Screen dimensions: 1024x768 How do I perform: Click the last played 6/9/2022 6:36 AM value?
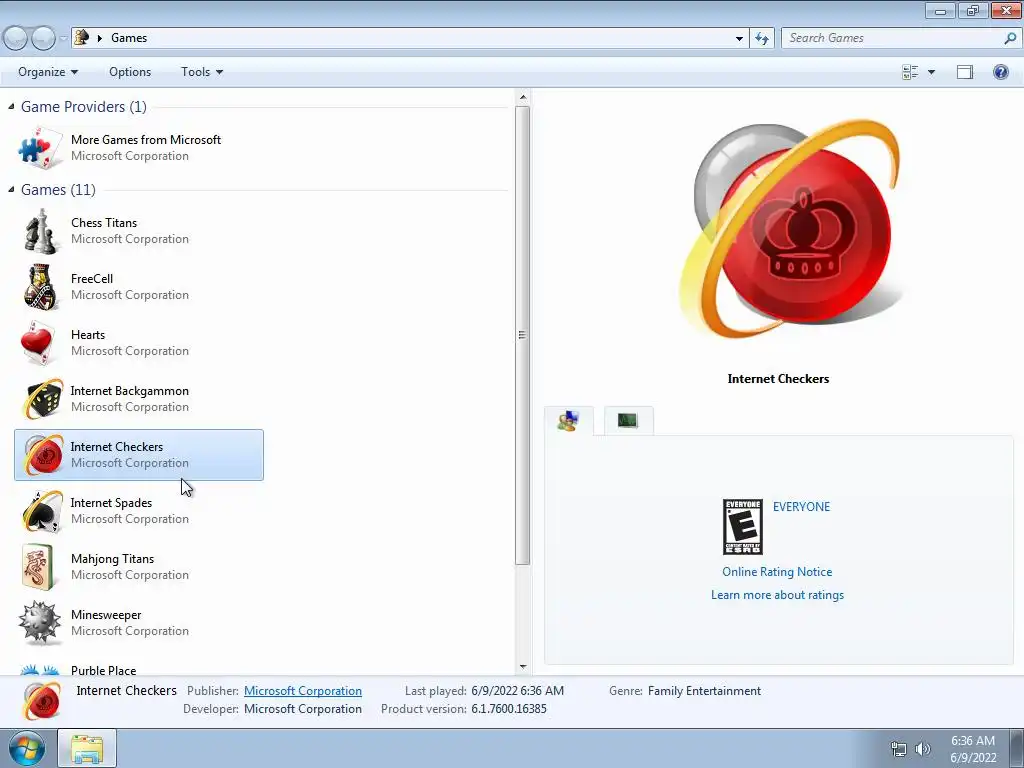click(x=517, y=690)
